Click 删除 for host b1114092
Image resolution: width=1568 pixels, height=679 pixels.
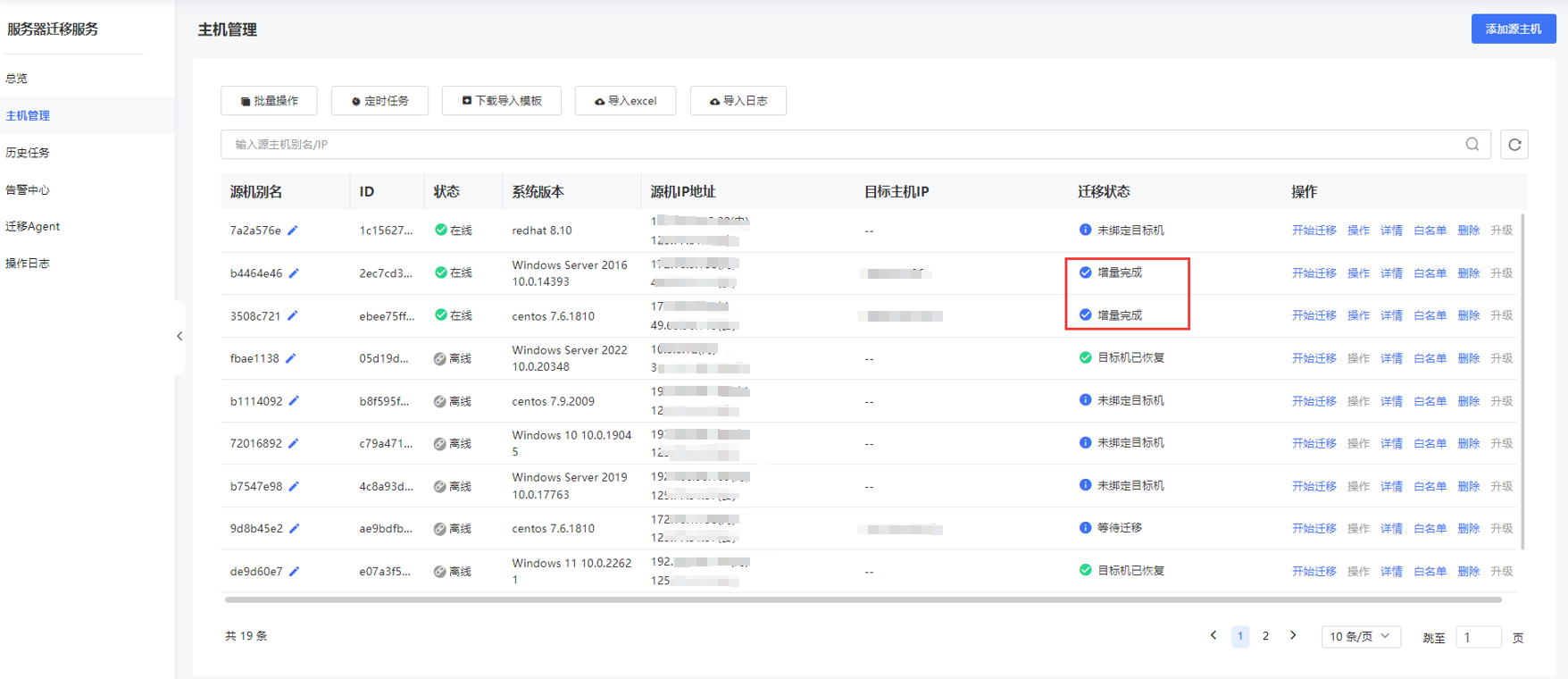[1469, 401]
